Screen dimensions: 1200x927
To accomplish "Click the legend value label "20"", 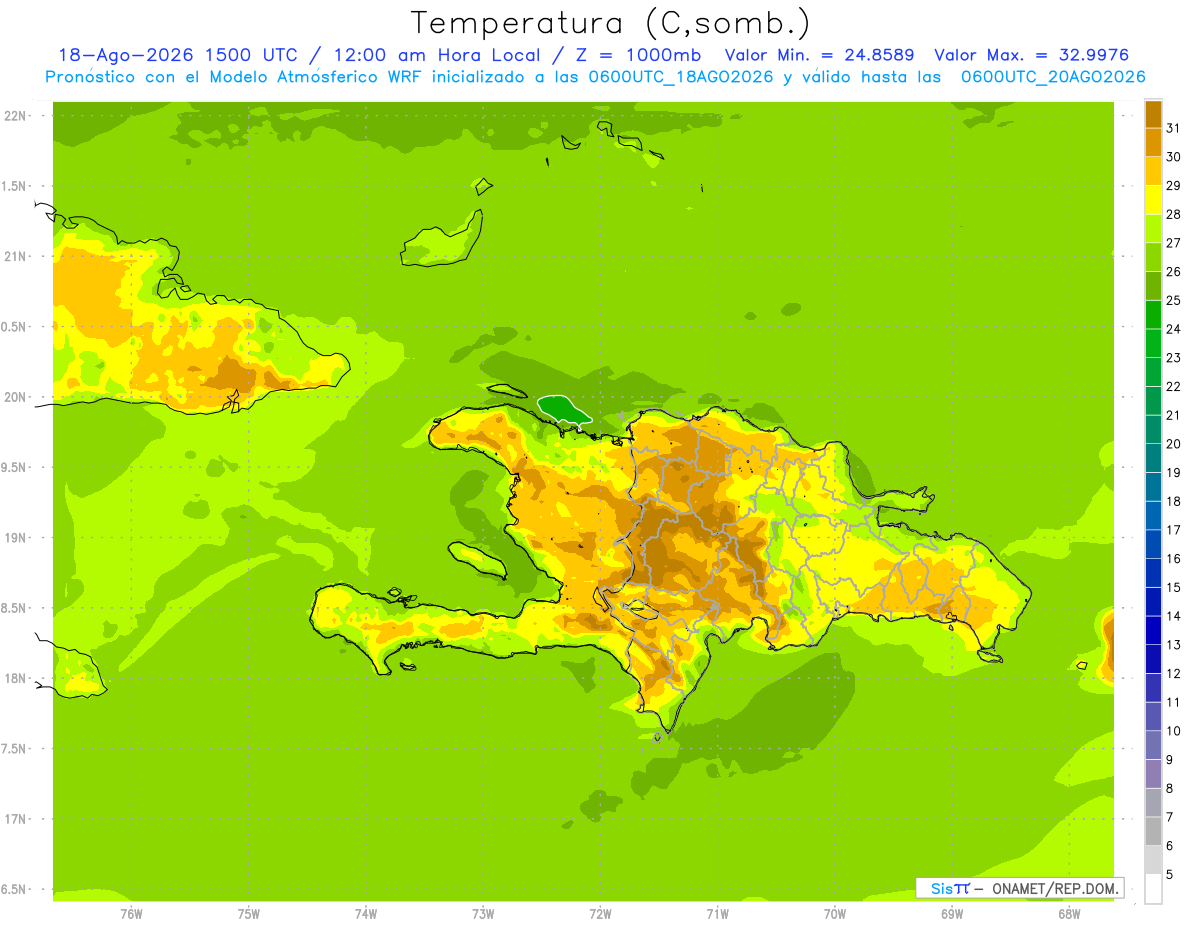I will (1173, 444).
